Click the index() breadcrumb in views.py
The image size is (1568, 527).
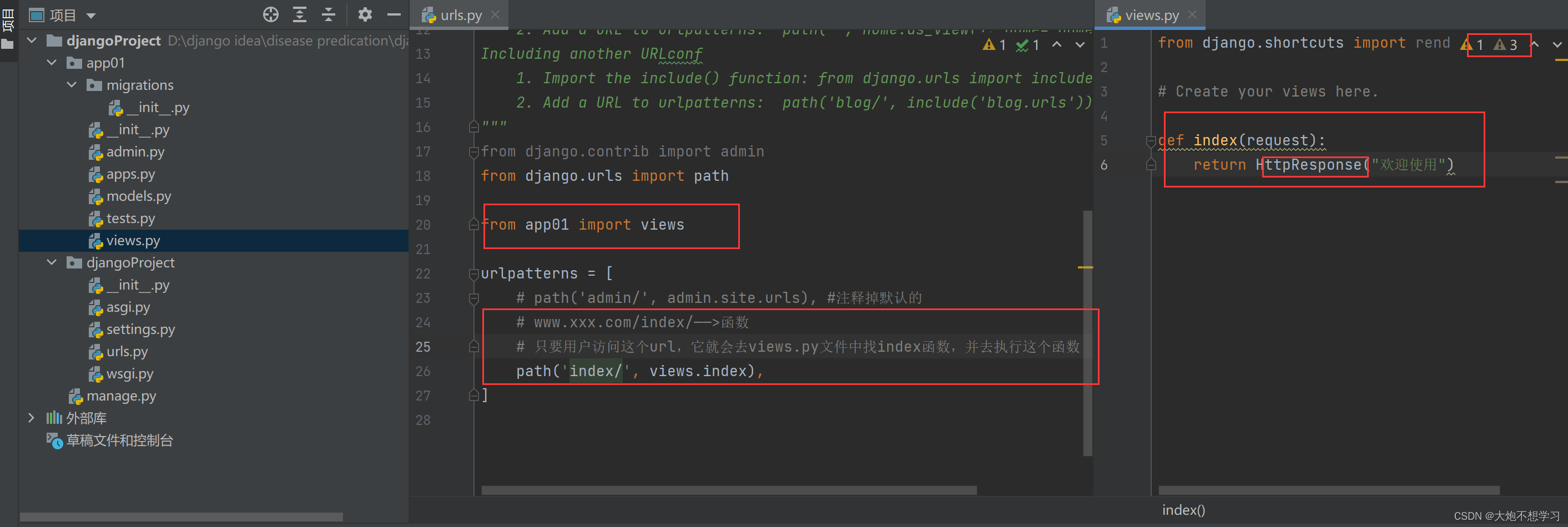pyautogui.click(x=1183, y=510)
